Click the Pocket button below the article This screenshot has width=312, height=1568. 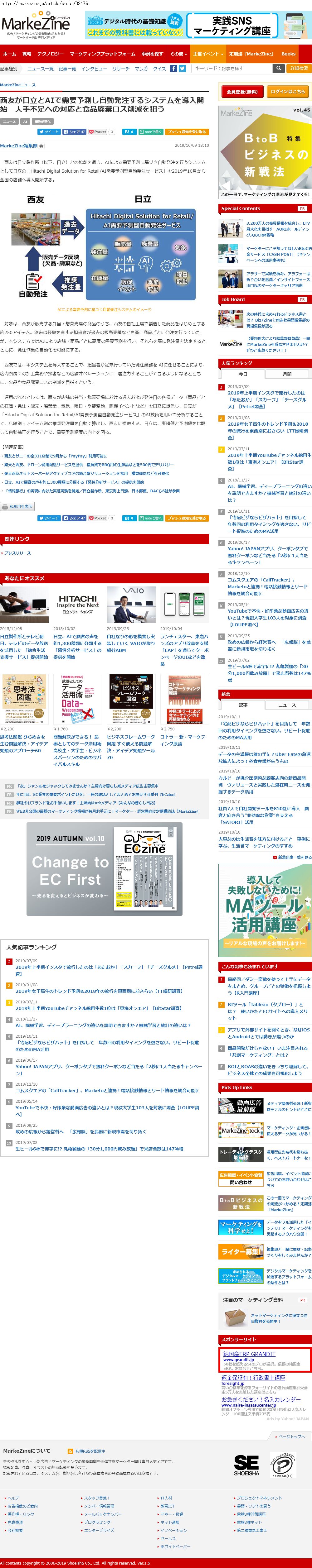click(97, 518)
